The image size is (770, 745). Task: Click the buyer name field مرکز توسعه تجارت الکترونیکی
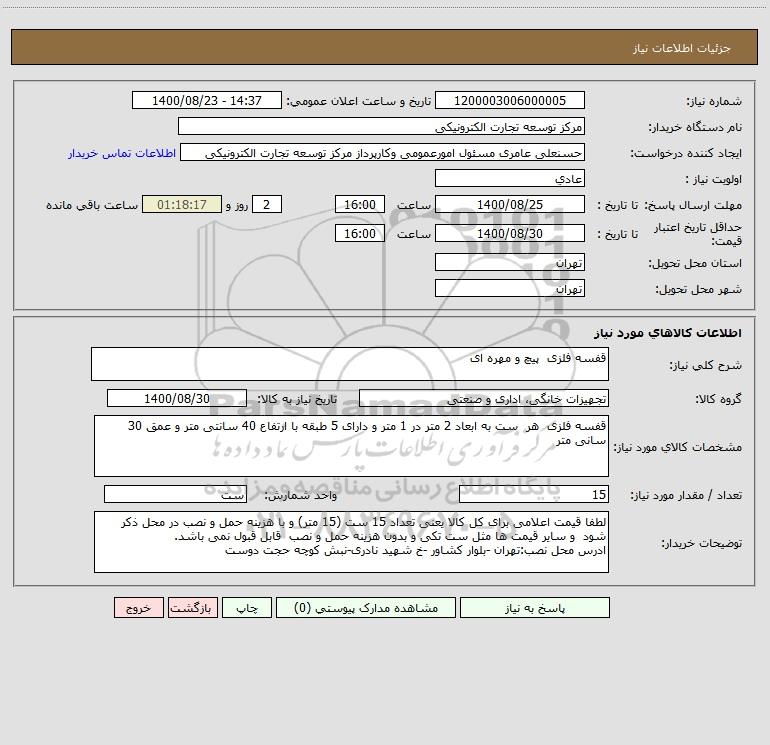click(x=381, y=126)
